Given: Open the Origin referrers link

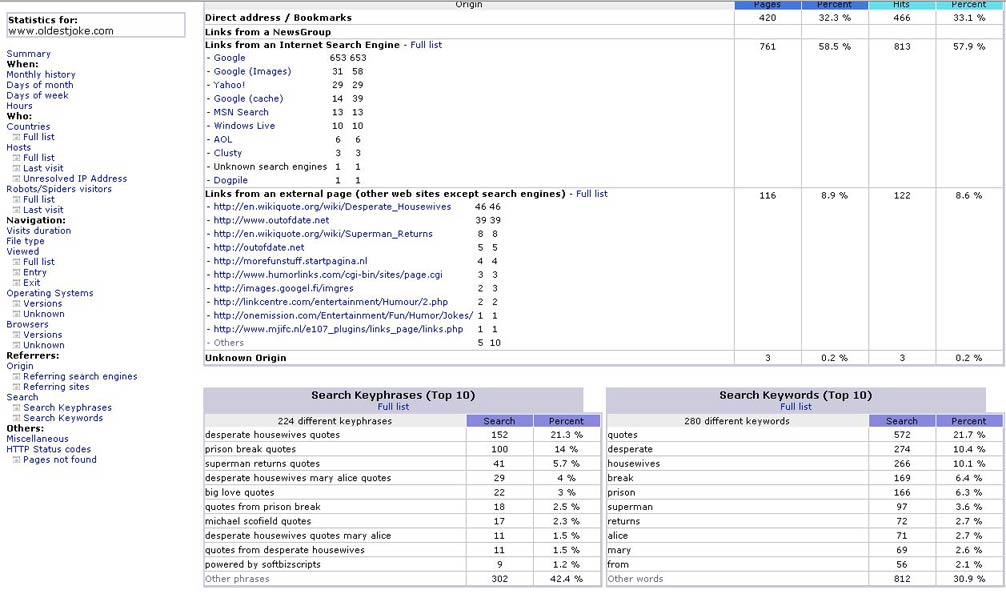Looking at the screenshot, I should [20, 366].
